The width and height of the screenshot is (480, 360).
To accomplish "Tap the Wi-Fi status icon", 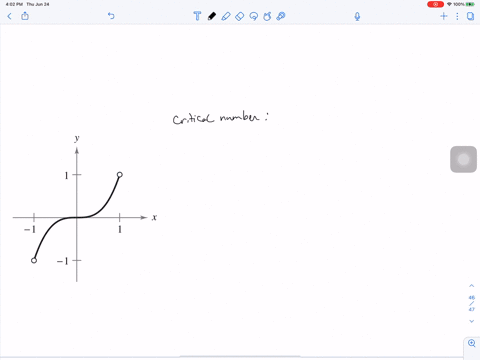I will pos(449,4).
